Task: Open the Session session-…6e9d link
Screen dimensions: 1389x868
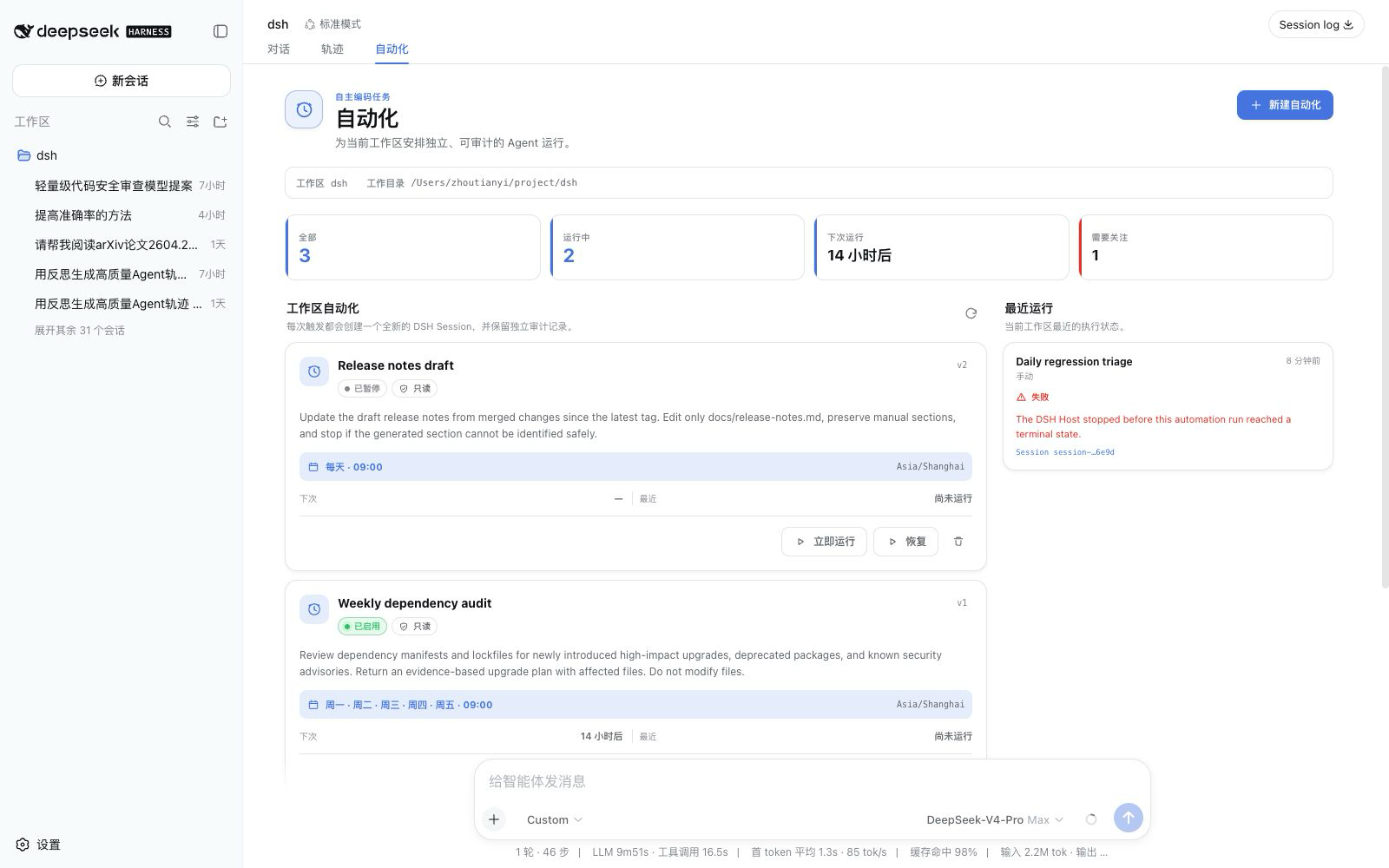Action: pyautogui.click(x=1065, y=452)
